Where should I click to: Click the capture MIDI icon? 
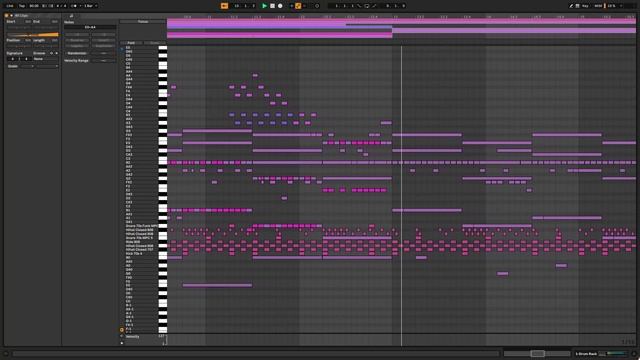(x=311, y=6)
